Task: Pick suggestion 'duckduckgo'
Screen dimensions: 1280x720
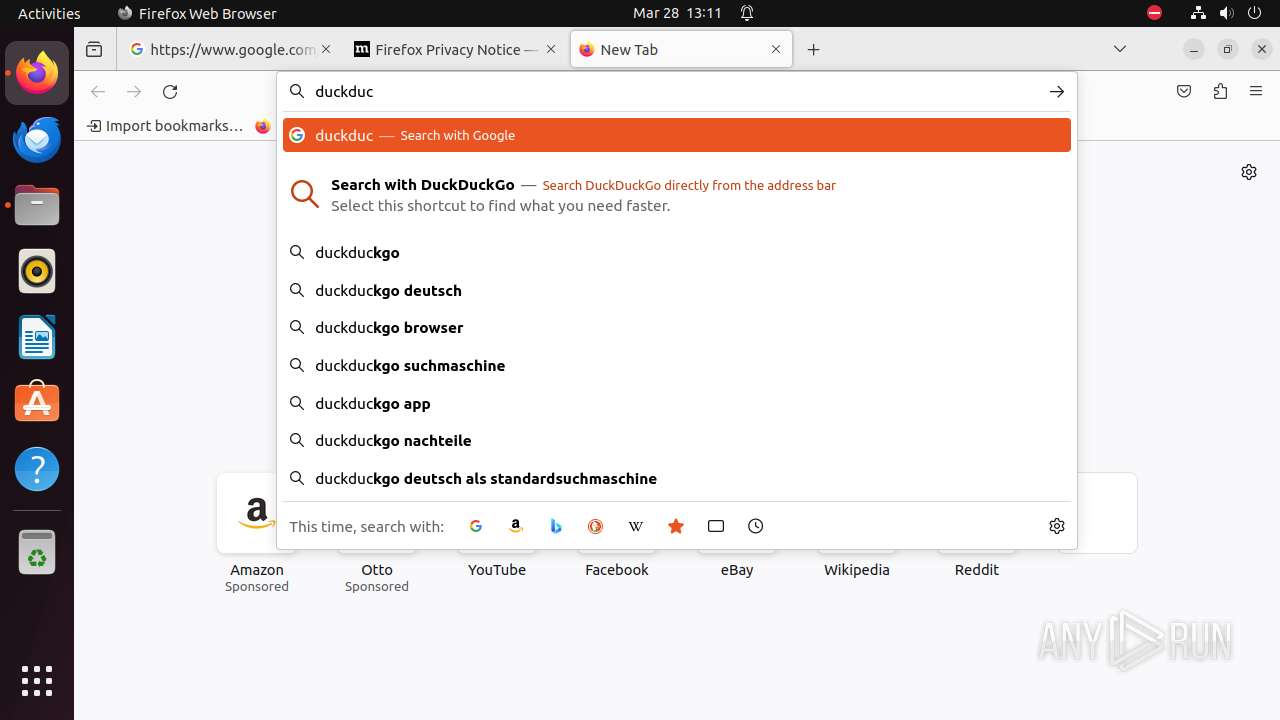Action: pos(677,253)
